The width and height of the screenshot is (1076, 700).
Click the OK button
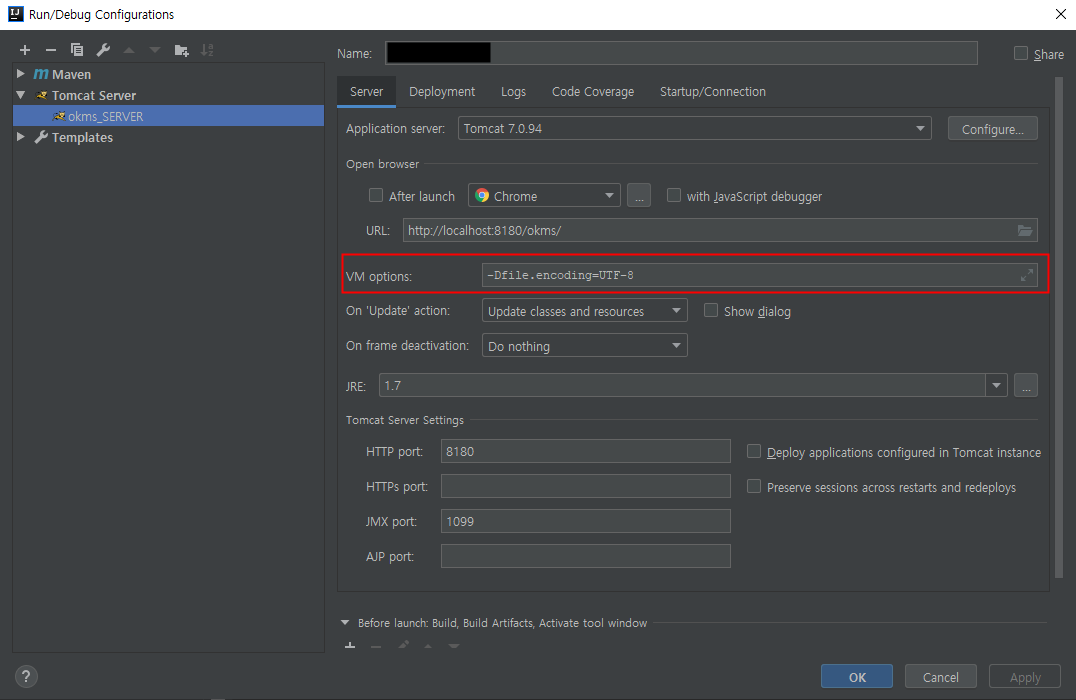tap(857, 677)
